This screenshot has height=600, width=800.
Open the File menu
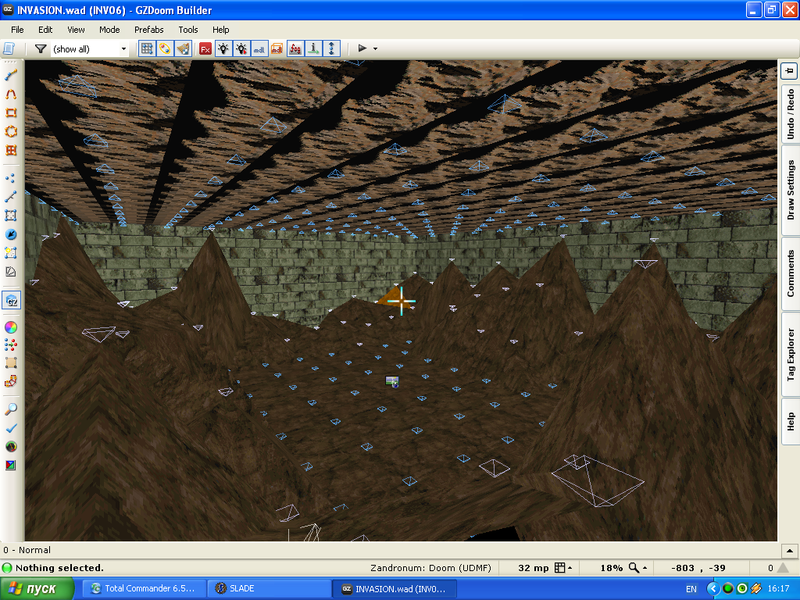click(17, 30)
